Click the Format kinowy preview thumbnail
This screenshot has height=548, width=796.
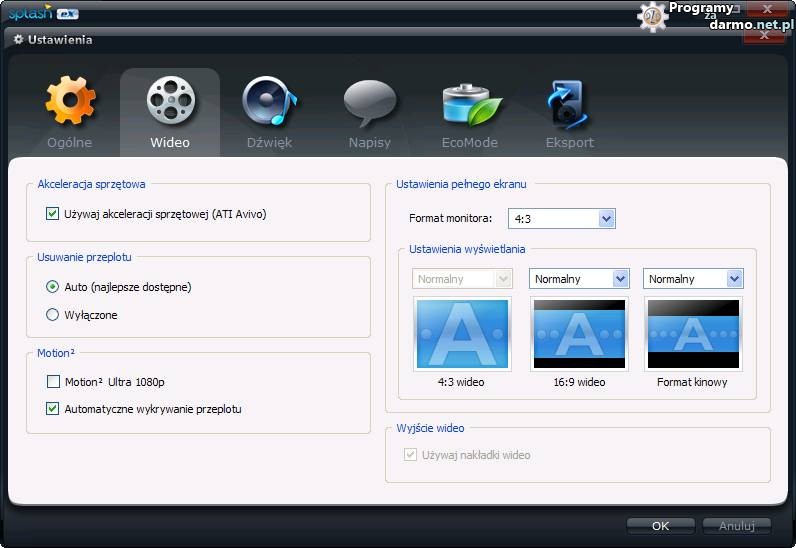pos(693,334)
